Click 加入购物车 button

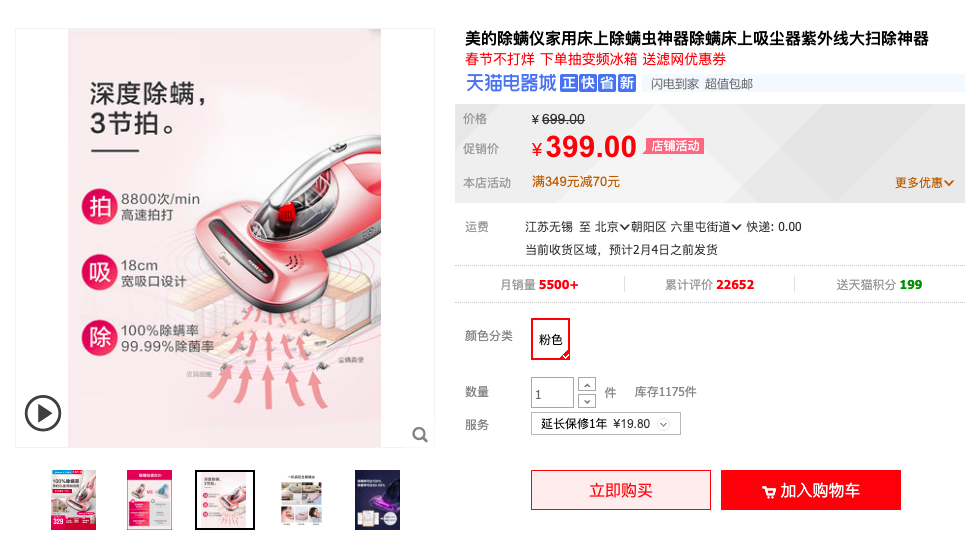point(810,490)
